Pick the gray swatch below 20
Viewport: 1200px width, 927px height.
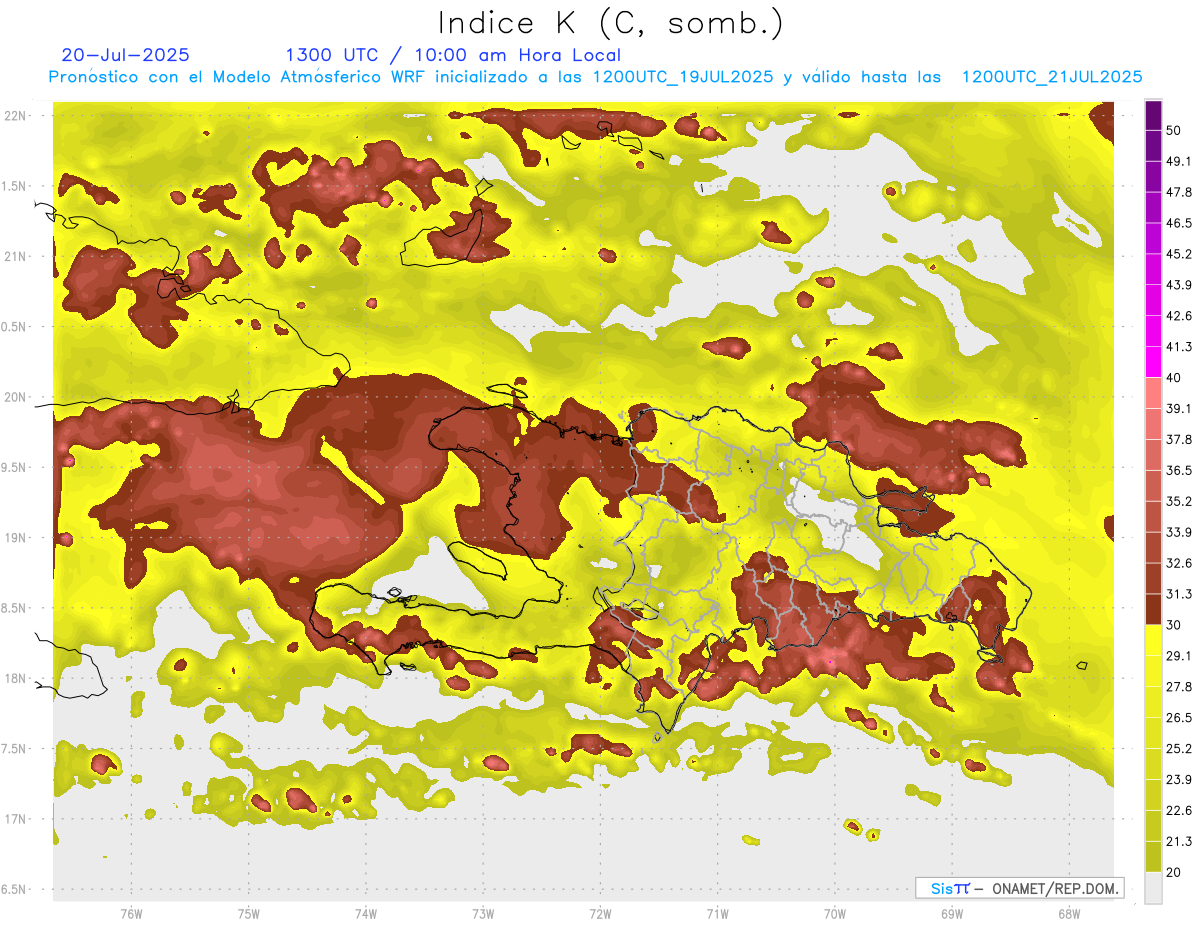coord(1153,888)
